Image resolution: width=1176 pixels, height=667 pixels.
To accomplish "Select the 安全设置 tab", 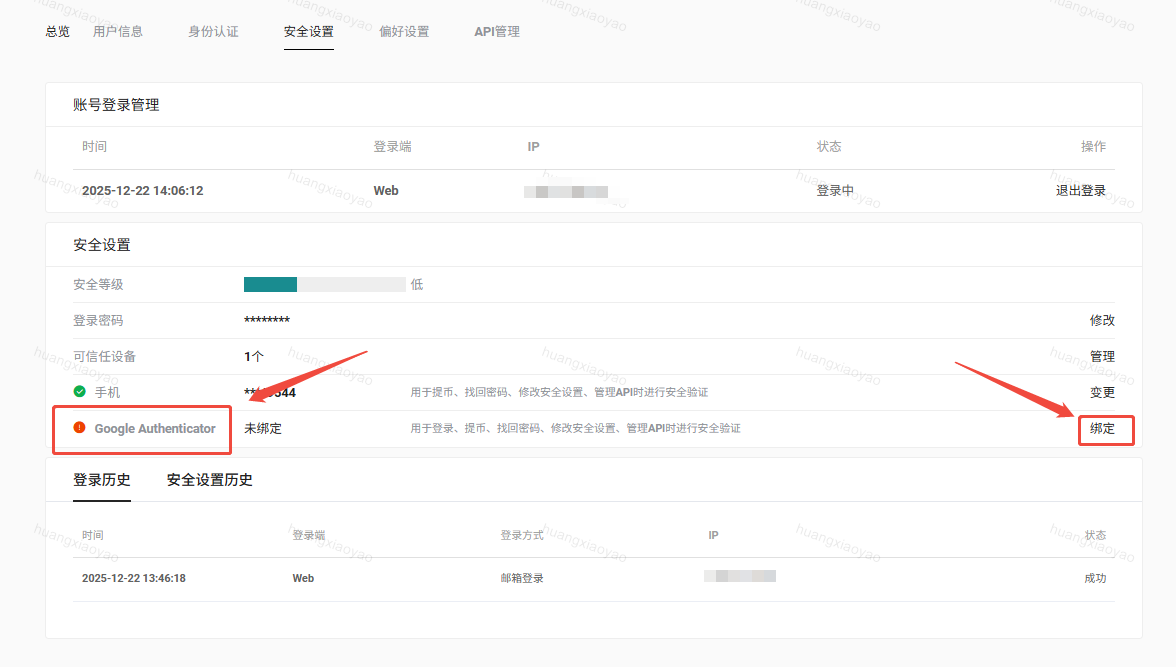I will (x=308, y=31).
